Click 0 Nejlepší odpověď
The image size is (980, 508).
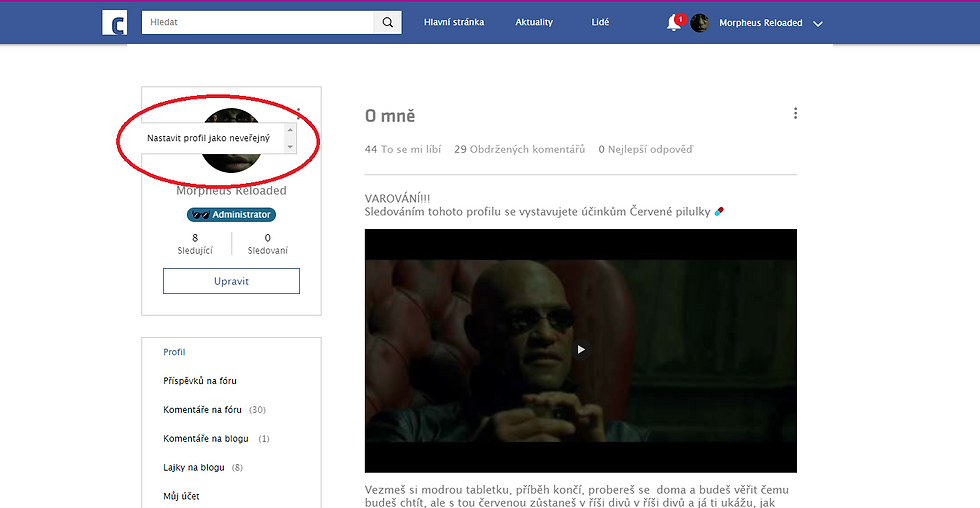click(x=646, y=149)
